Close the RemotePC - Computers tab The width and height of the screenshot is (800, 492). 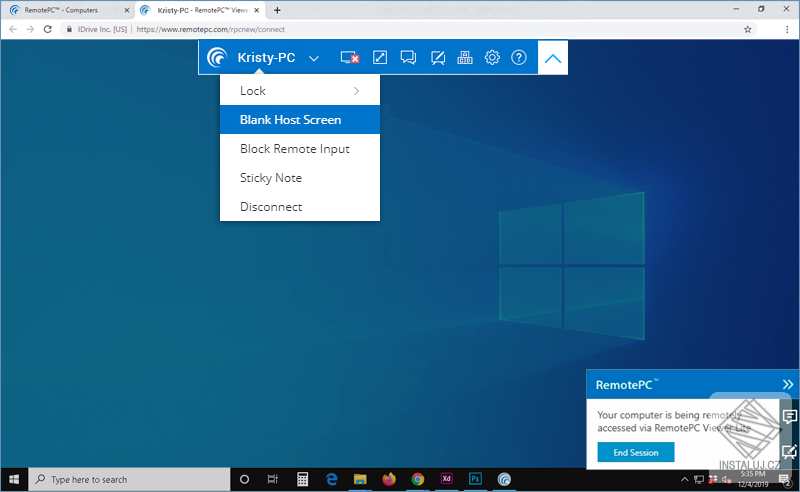click(127, 10)
